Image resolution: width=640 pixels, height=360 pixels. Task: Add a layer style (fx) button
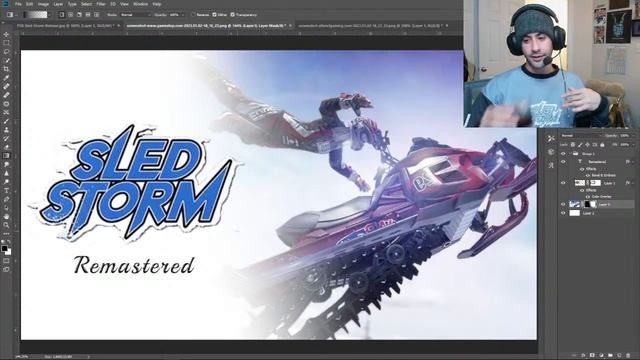[x=583, y=356]
